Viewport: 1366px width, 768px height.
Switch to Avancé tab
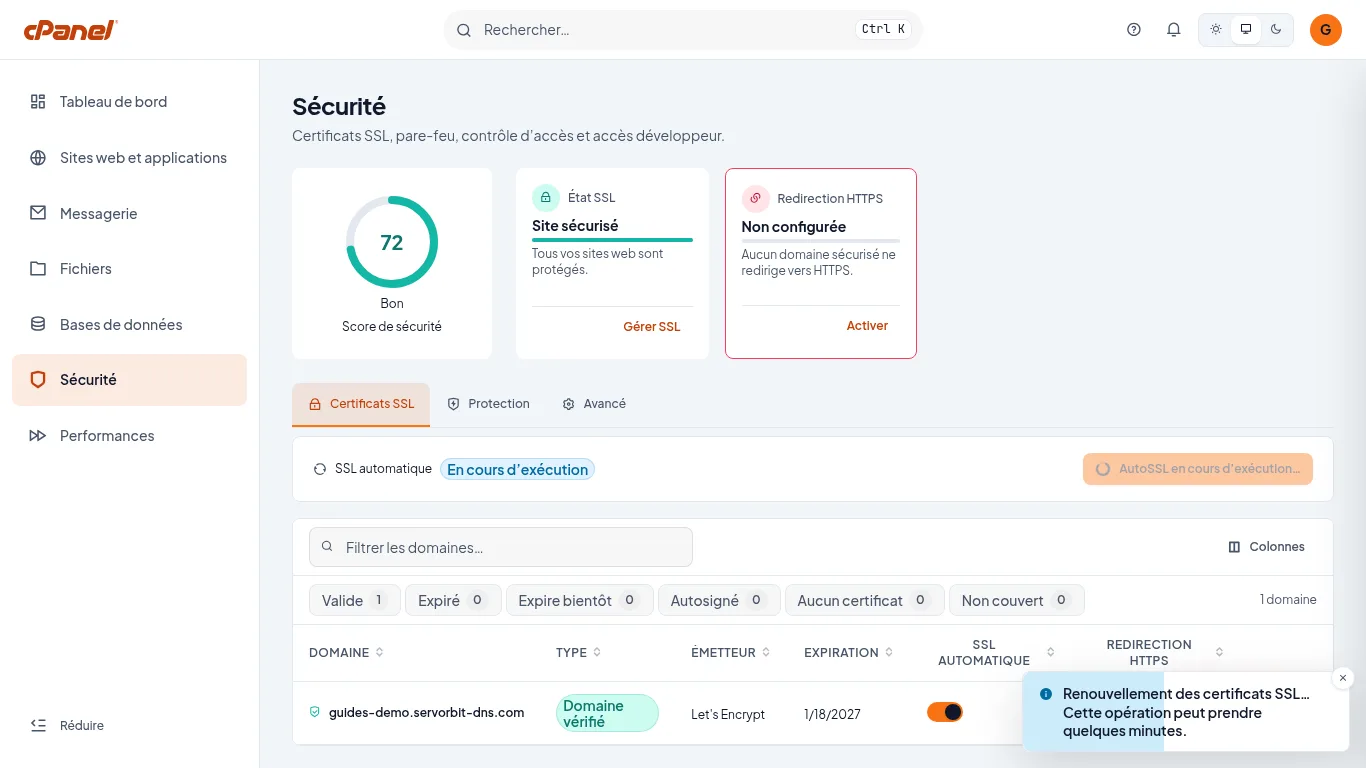[594, 404]
